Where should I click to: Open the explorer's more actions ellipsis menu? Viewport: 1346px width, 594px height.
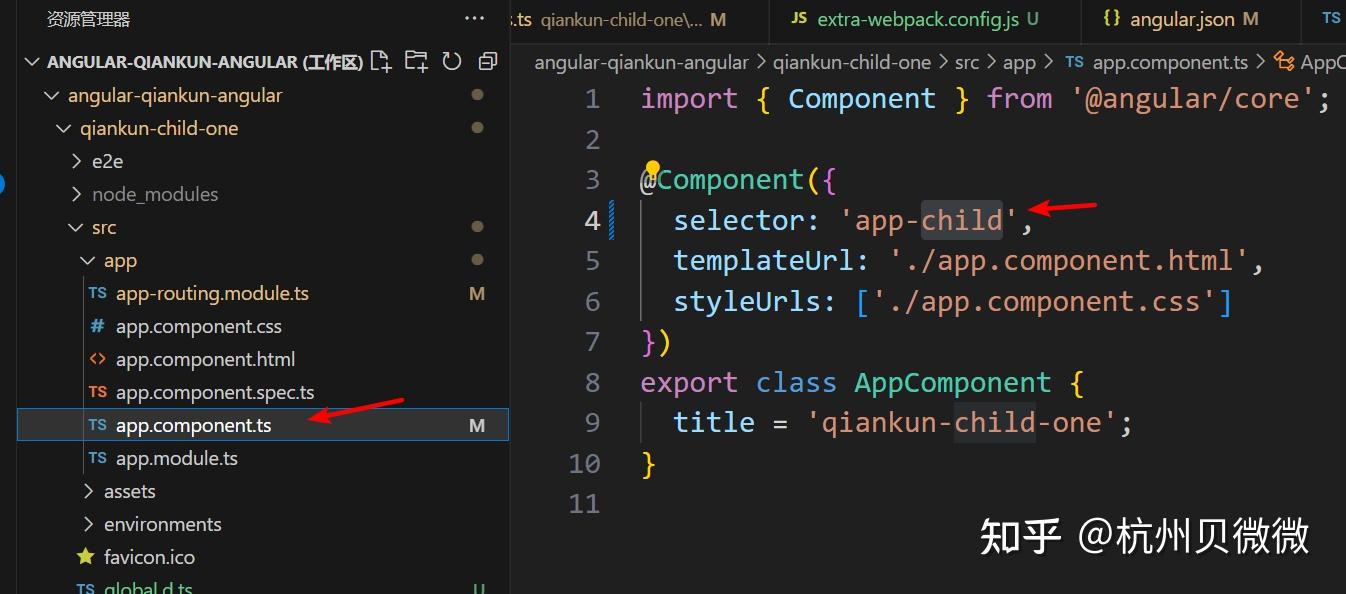click(474, 19)
